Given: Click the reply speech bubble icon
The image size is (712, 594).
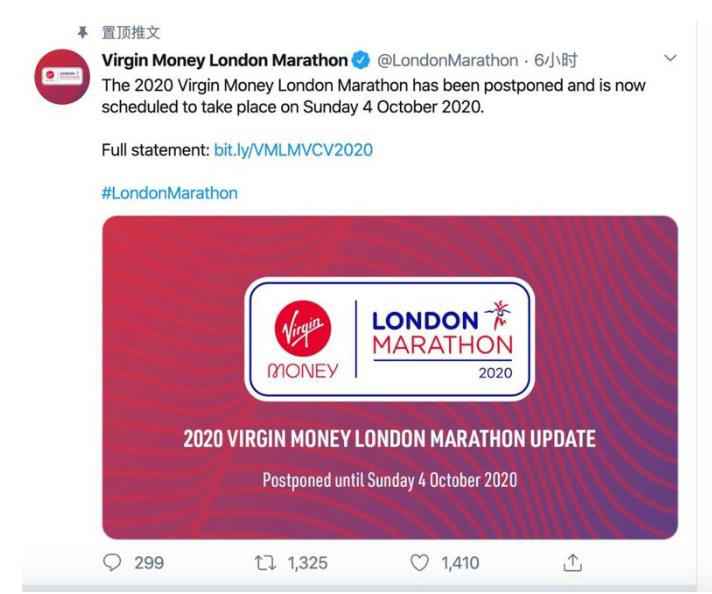Looking at the screenshot, I should coord(112,565).
